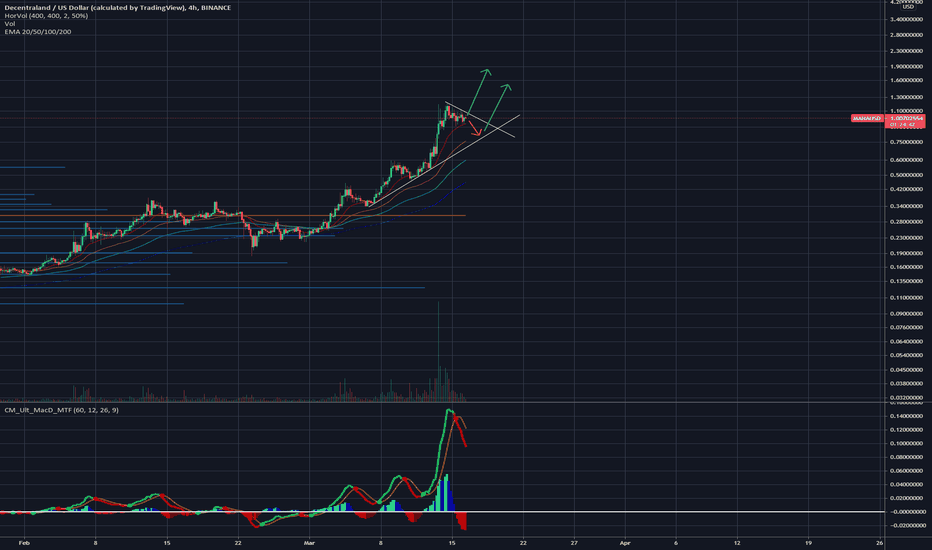Click the 0.28000000 price scale label

tap(906, 222)
